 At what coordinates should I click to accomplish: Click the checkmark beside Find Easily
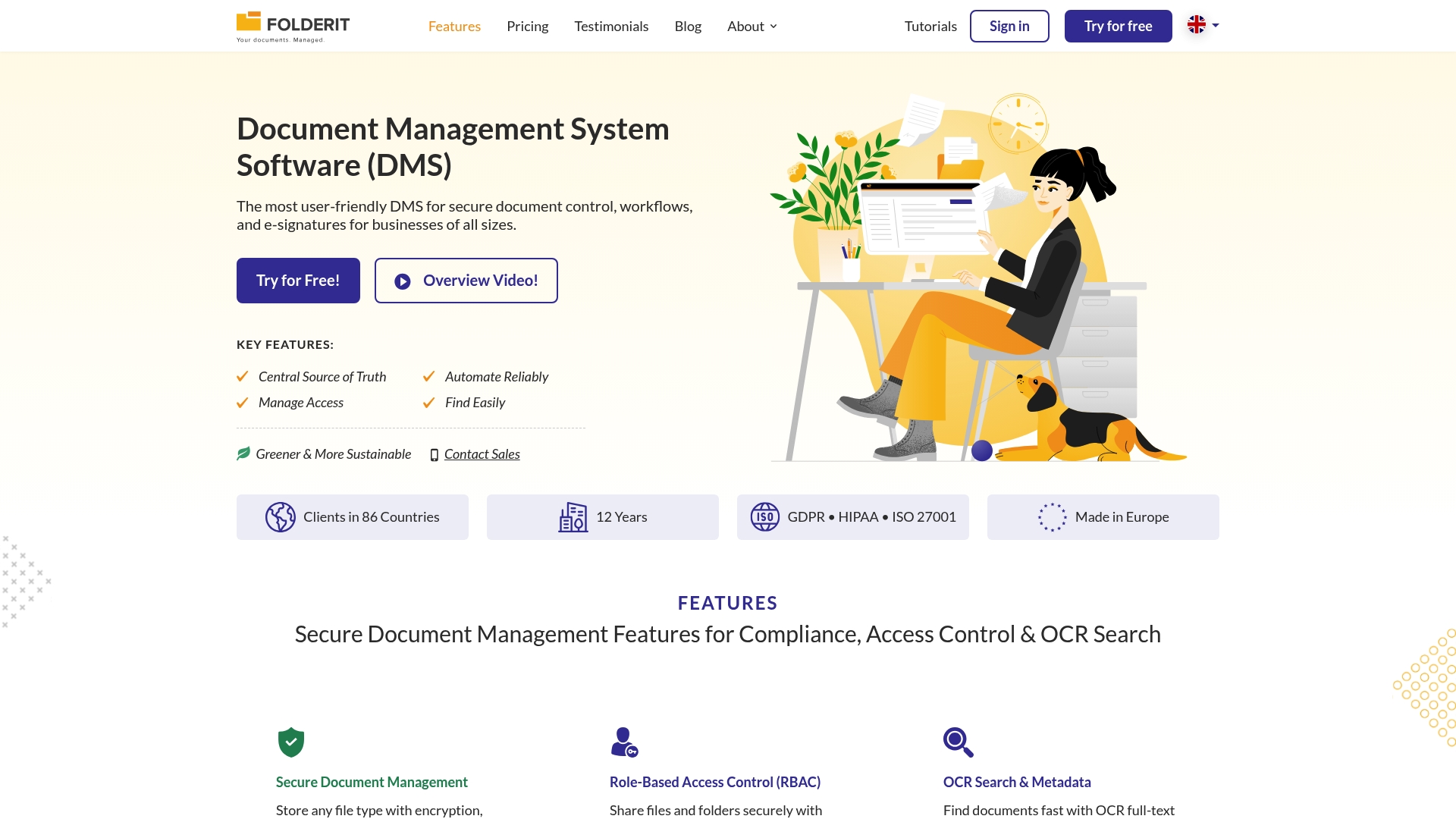pos(429,403)
